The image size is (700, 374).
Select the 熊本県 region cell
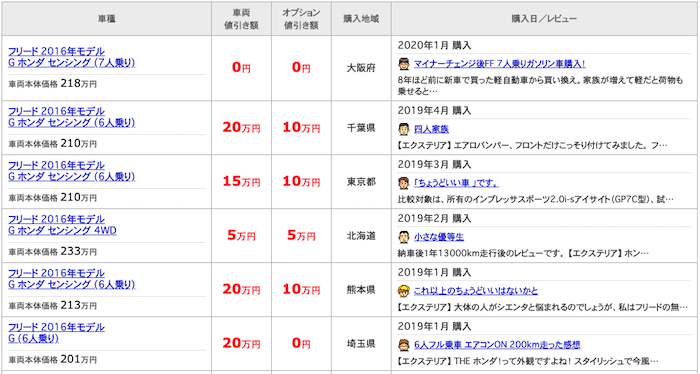361,290
